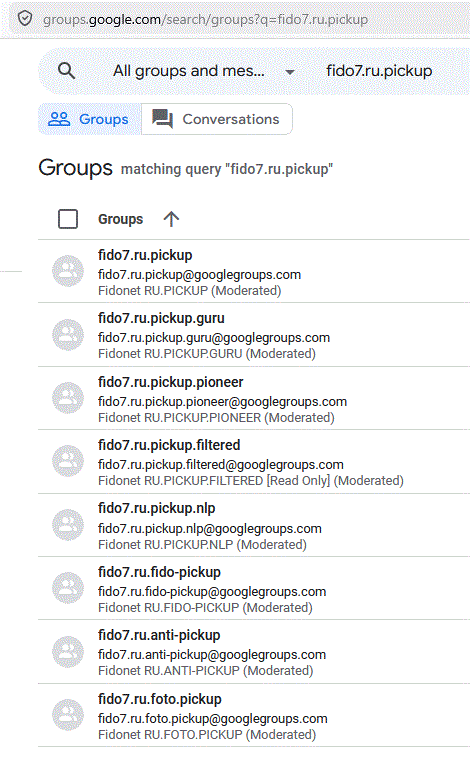This screenshot has height=782, width=470.
Task: Click the browser address bar URL
Action: [206, 19]
